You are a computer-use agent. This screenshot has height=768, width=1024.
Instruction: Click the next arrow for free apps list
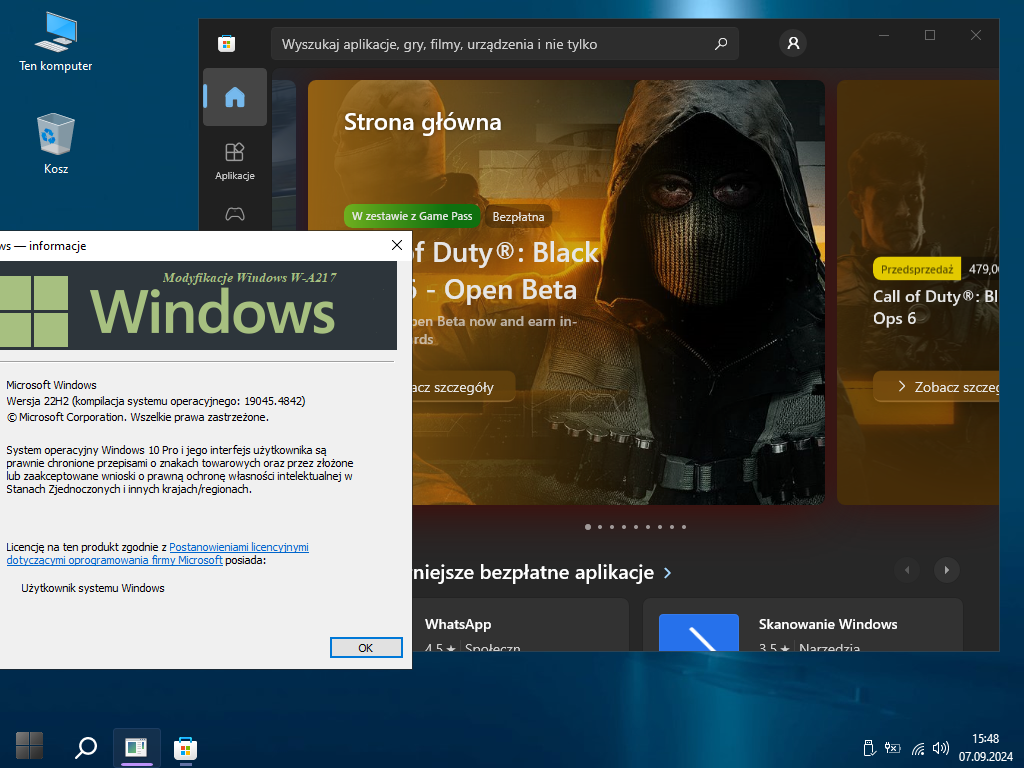click(946, 570)
